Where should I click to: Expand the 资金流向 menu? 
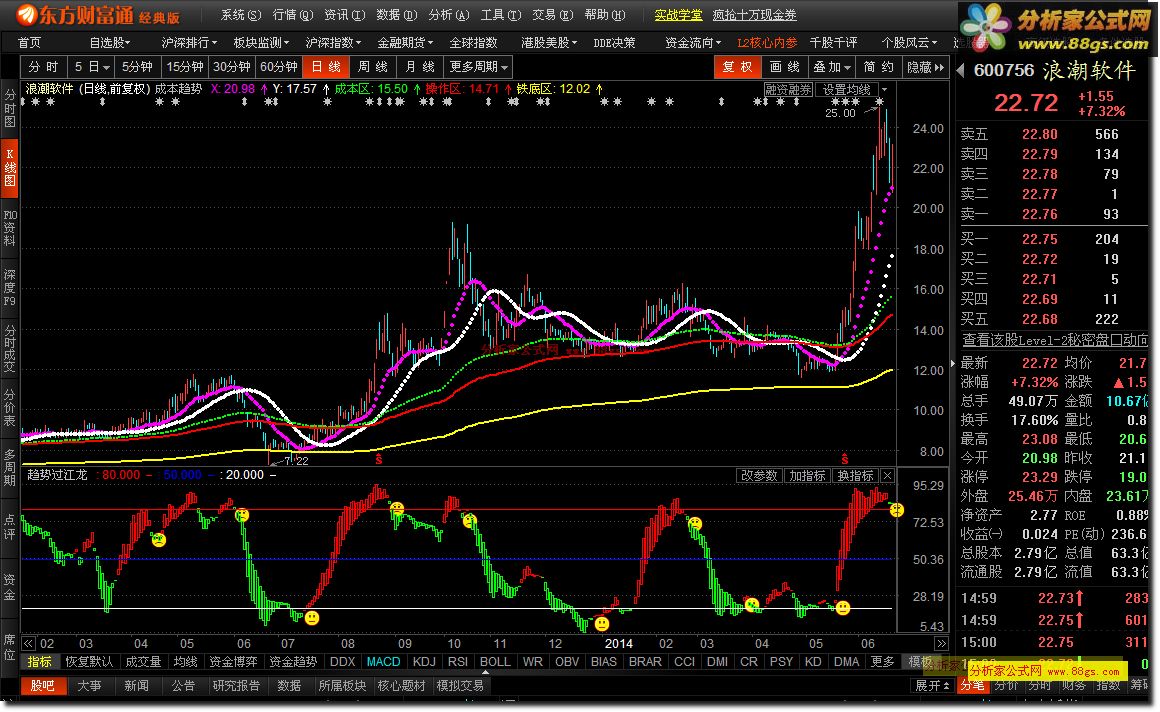point(692,43)
